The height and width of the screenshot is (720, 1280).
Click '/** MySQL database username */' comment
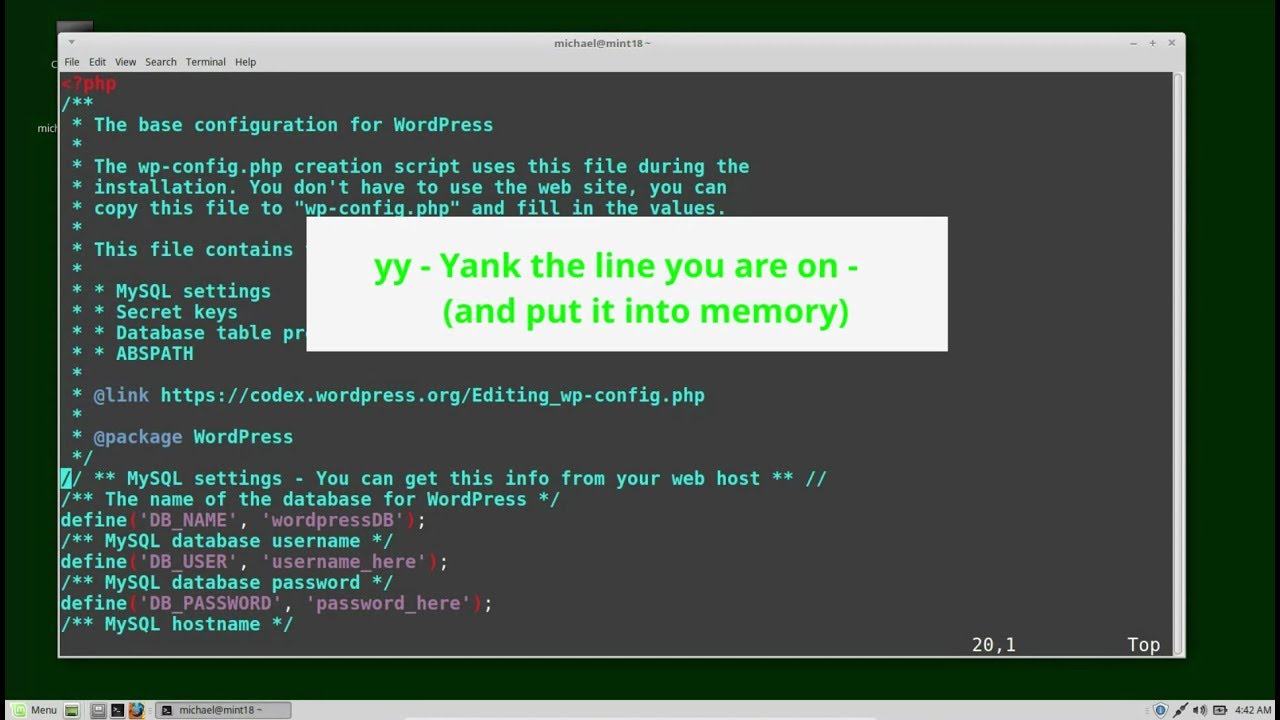227,541
